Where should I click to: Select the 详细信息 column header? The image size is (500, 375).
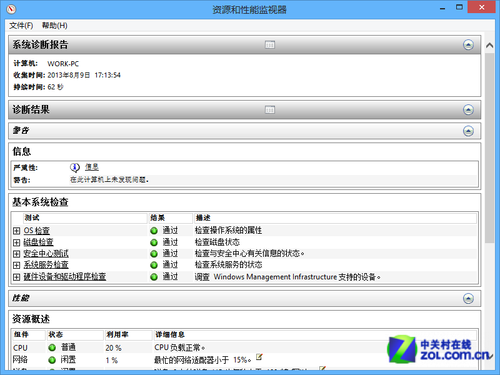point(315,335)
